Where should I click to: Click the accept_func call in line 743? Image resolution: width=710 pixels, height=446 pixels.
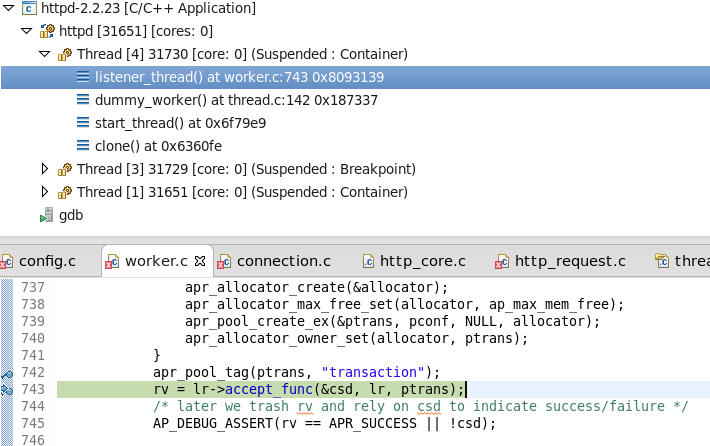267,389
